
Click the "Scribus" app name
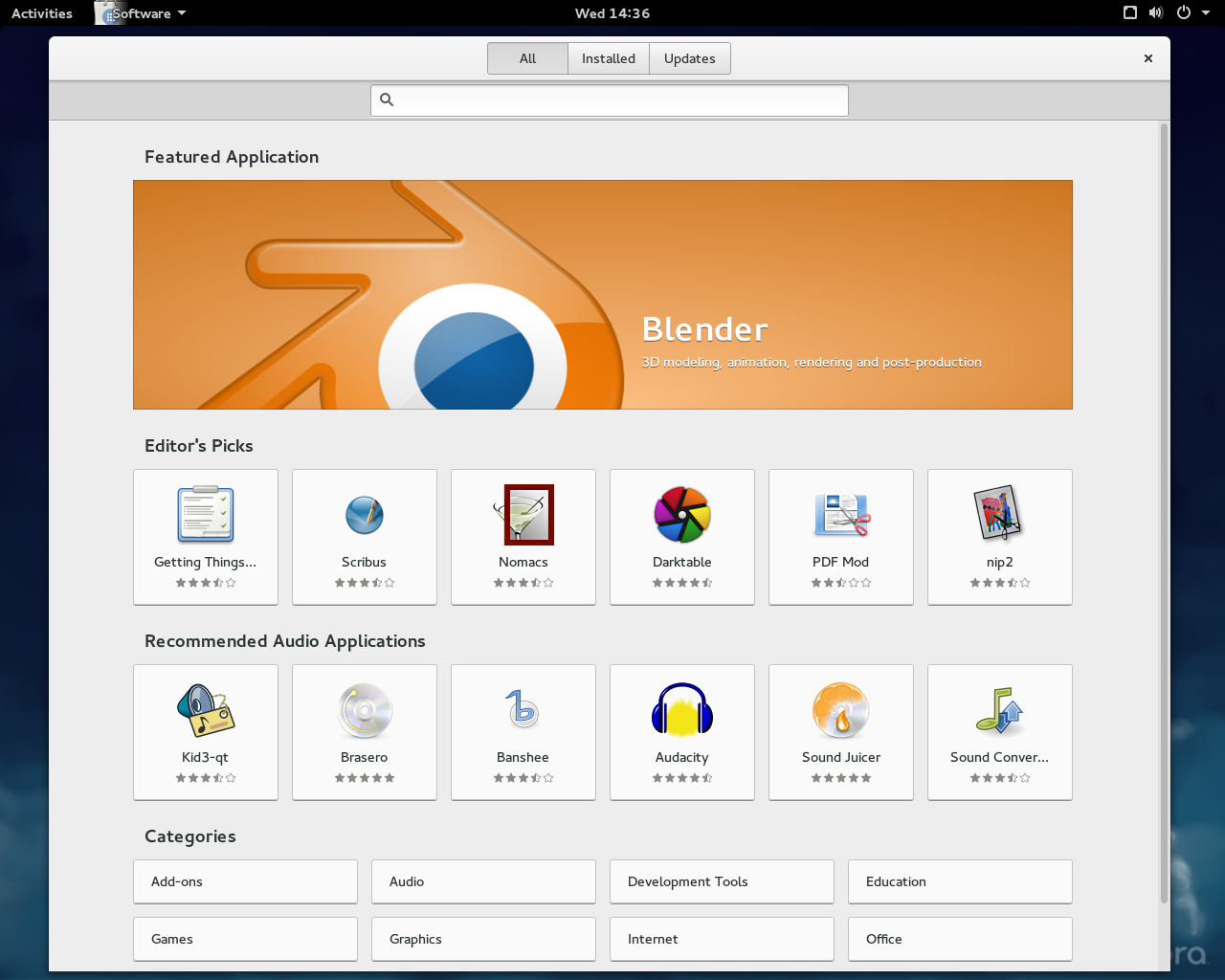[365, 562]
